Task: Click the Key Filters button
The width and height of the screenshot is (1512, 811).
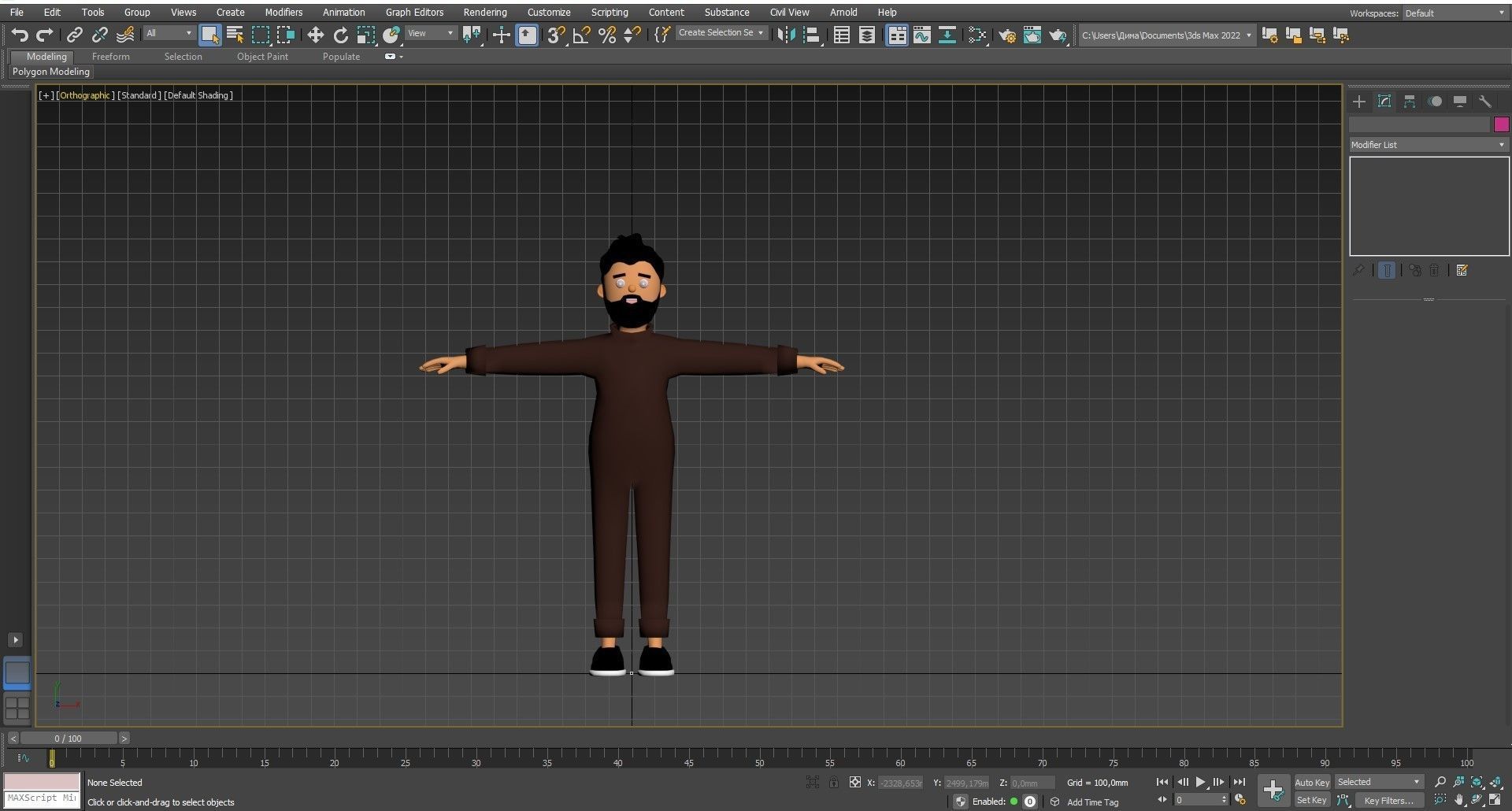Action: (x=1388, y=800)
